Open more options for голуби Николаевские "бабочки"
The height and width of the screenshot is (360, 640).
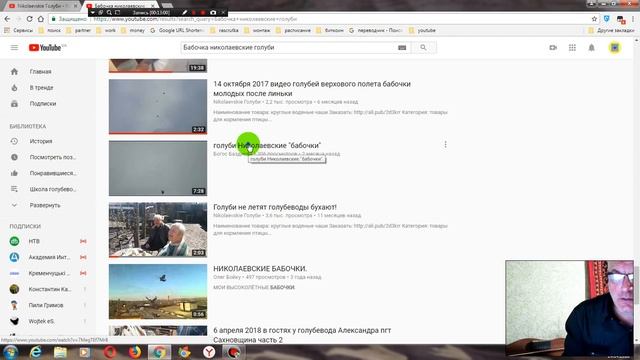click(445, 144)
